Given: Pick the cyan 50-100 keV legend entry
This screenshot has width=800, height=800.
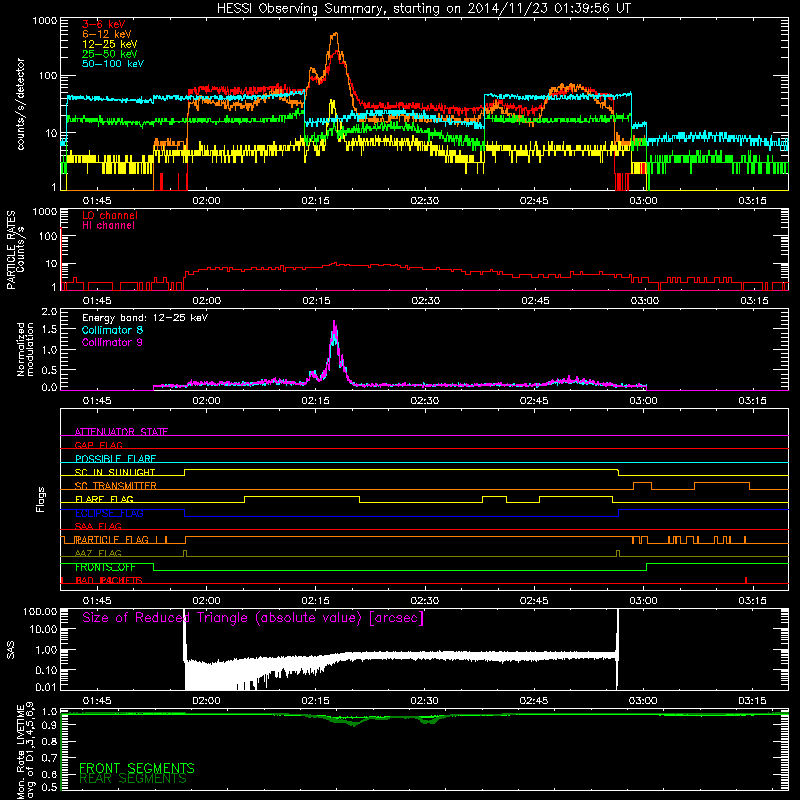Looking at the screenshot, I should point(113,64).
